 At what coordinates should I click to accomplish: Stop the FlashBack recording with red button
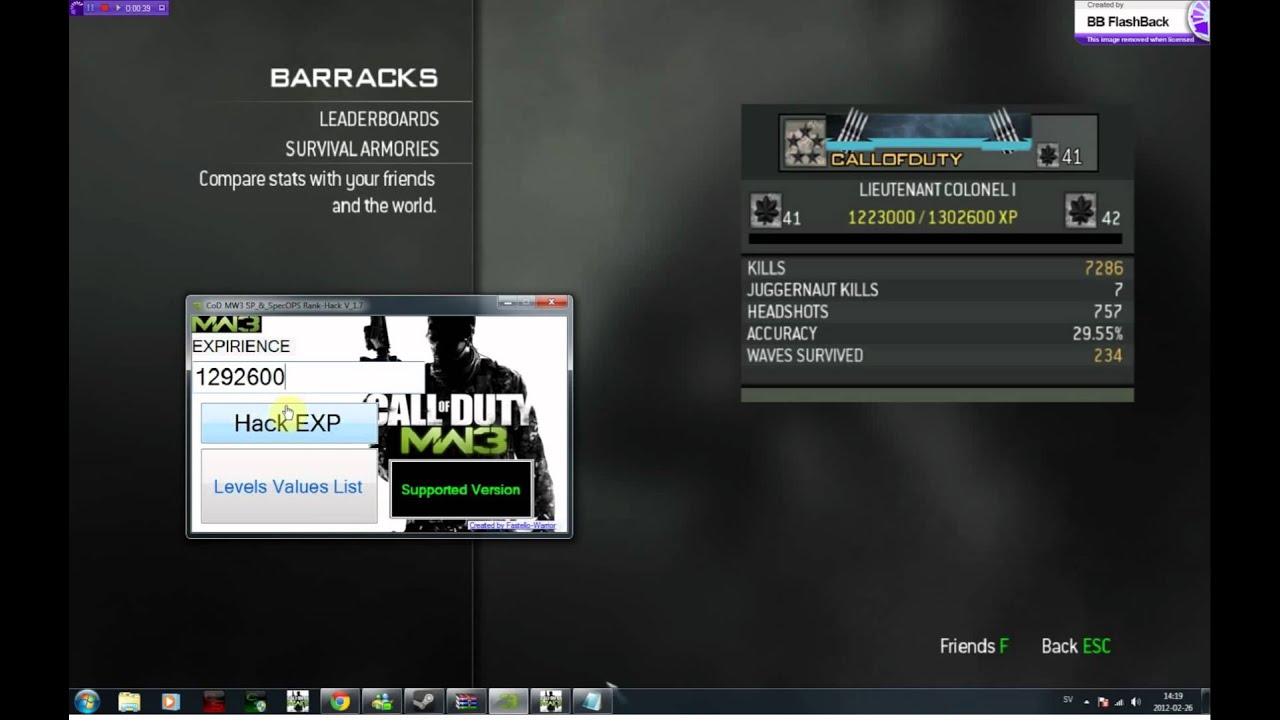pos(104,7)
